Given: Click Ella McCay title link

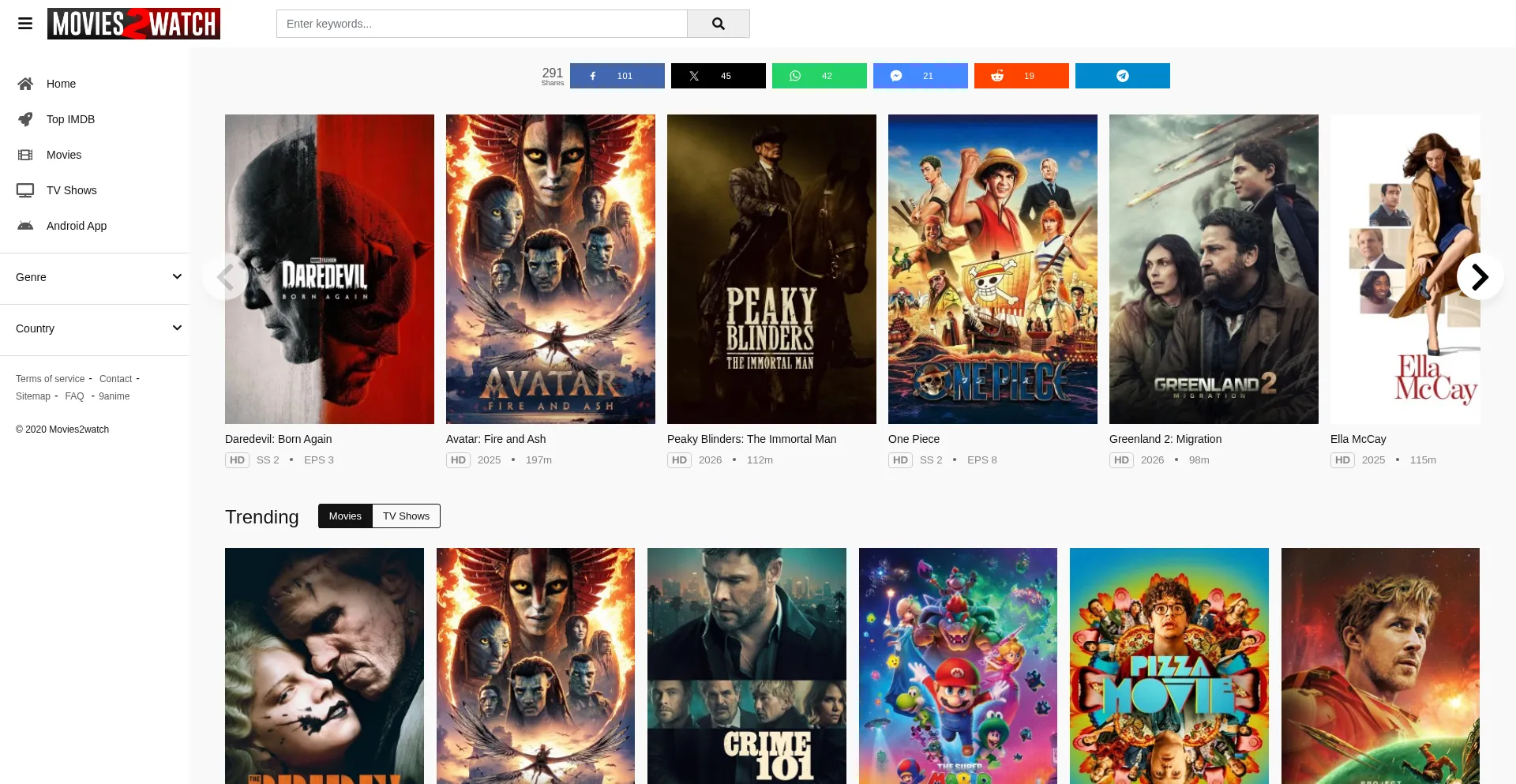Looking at the screenshot, I should [x=1358, y=439].
